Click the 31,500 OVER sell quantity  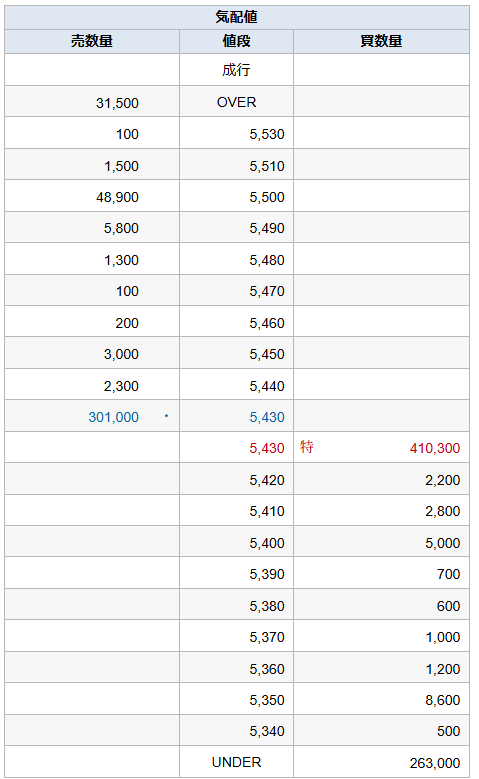[117, 103]
